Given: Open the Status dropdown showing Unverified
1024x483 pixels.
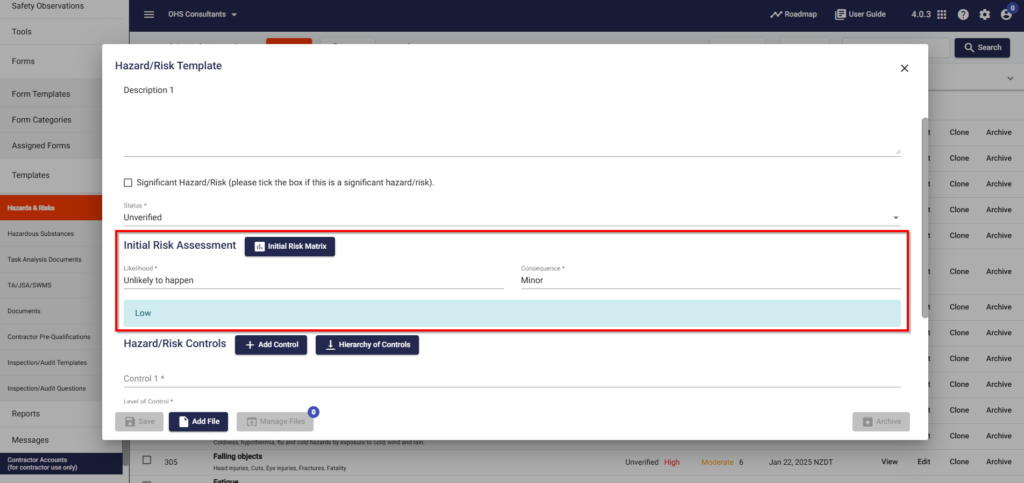Looking at the screenshot, I should coord(512,217).
